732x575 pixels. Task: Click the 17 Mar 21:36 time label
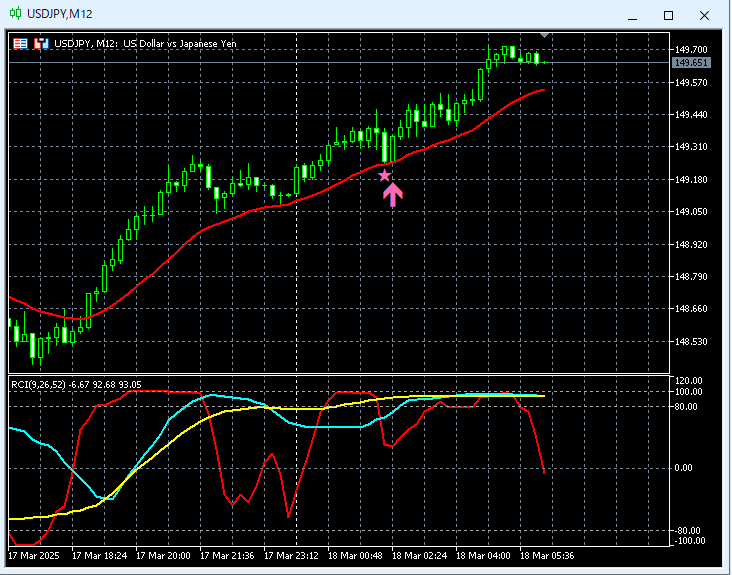227,556
